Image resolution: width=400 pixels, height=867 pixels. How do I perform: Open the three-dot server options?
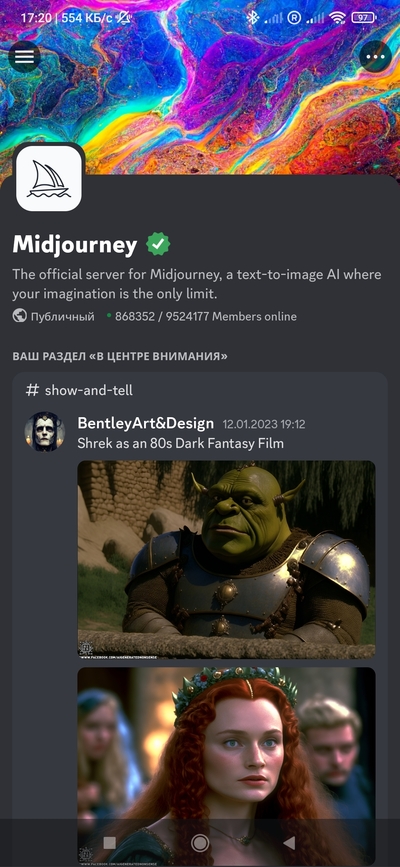click(375, 56)
